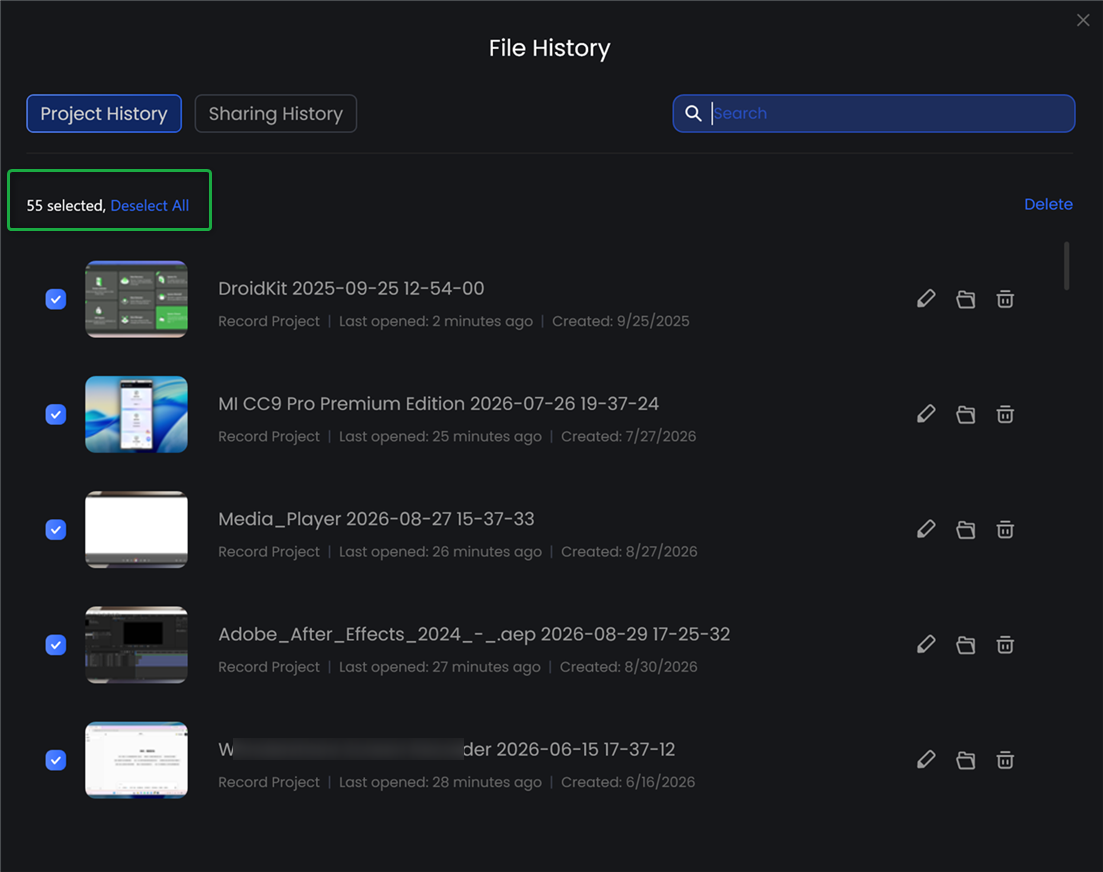
Task: Click "Last opened: 25 minutes ago" text
Action: click(x=440, y=437)
